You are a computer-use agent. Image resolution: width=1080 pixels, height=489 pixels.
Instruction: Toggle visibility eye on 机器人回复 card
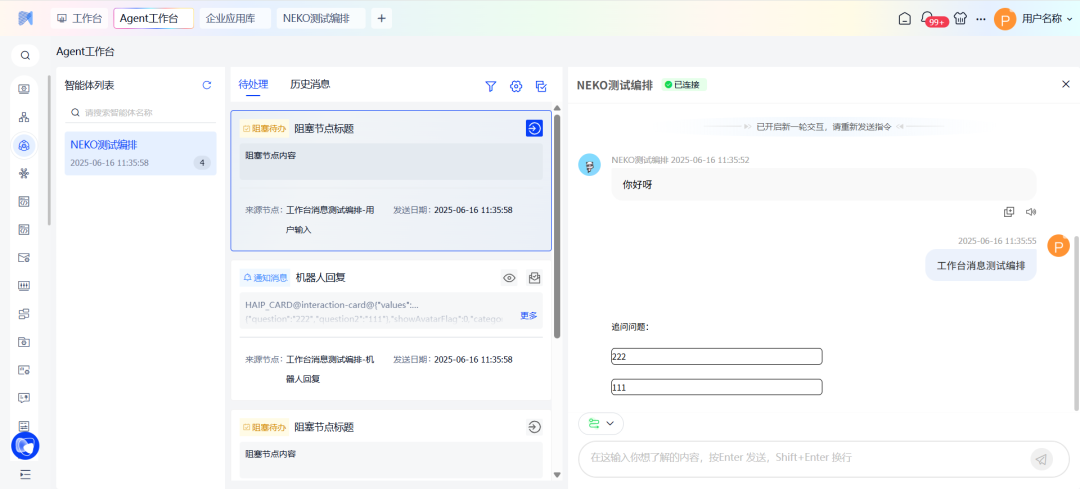click(x=509, y=278)
